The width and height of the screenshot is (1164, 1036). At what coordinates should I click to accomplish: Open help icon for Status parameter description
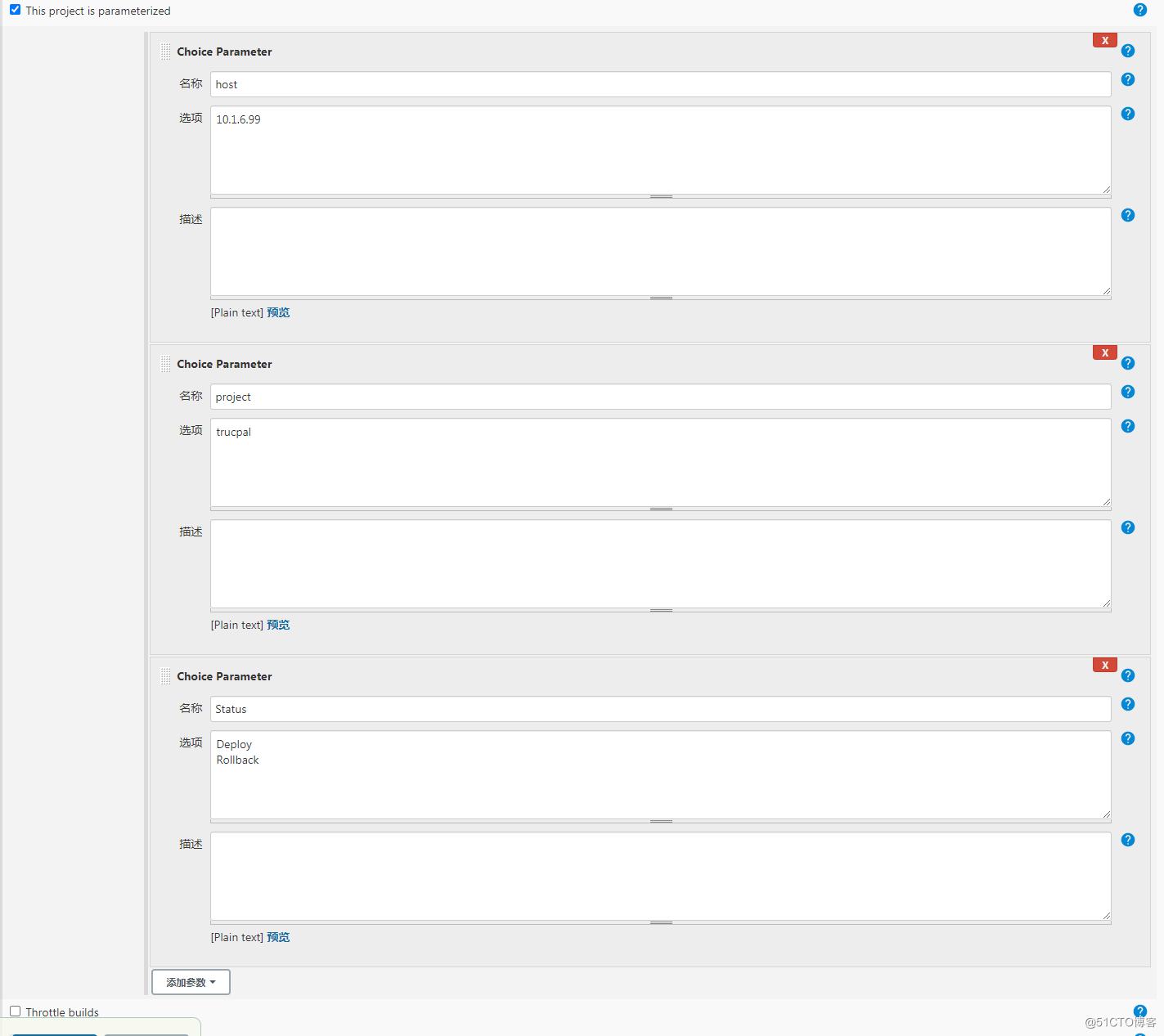click(x=1127, y=840)
